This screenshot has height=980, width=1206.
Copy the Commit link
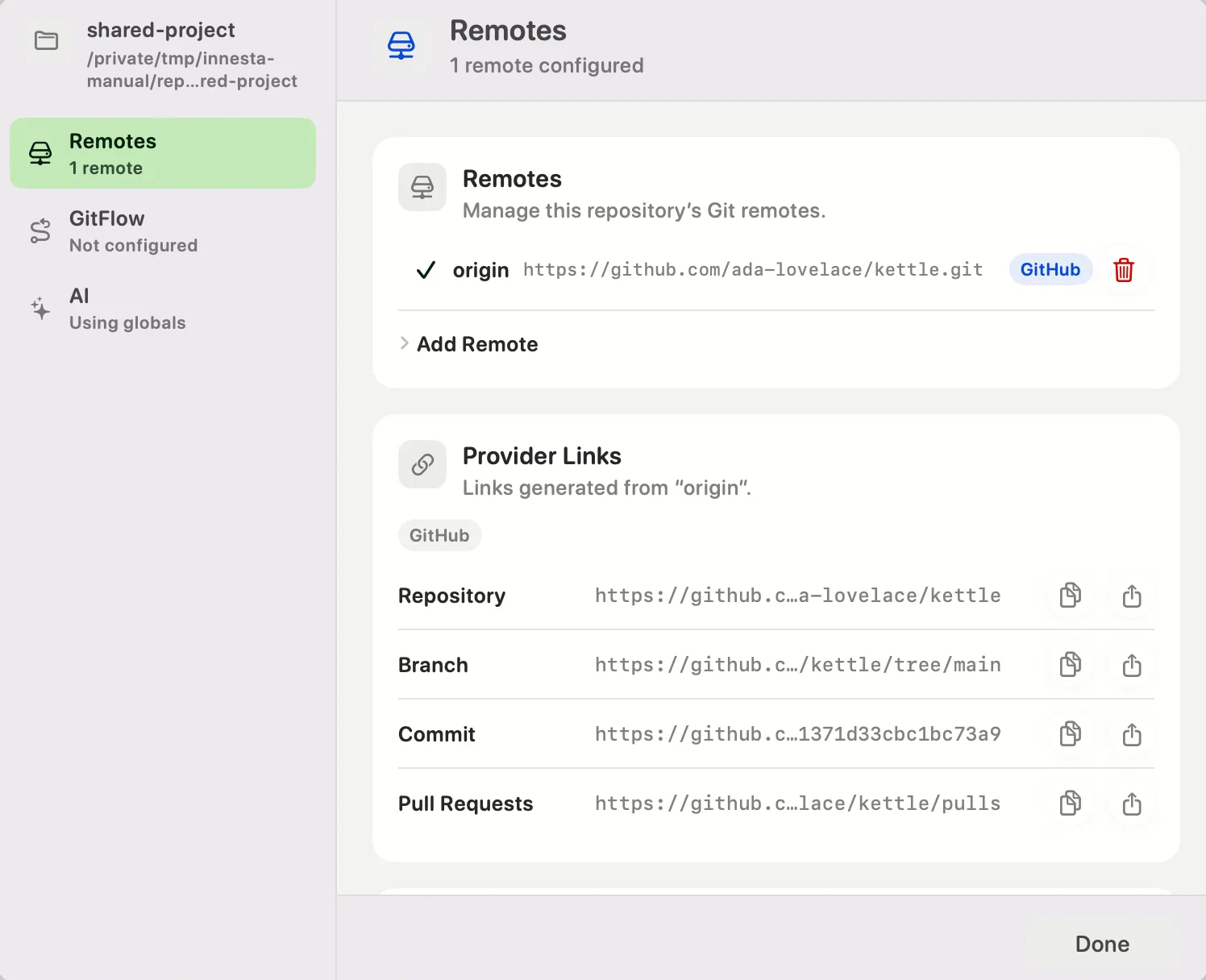click(x=1071, y=734)
